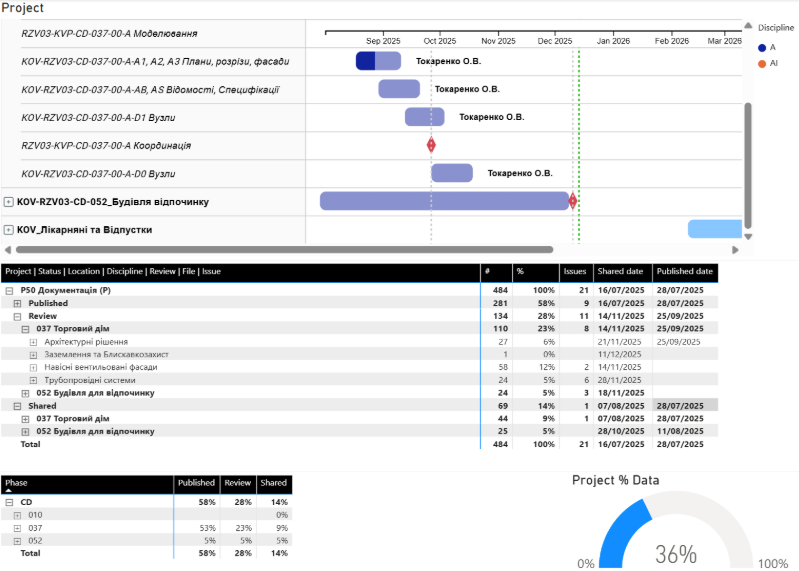This screenshot has width=799, height=571.
Task: Click the Project | Status | Location header
Action: coord(241,272)
